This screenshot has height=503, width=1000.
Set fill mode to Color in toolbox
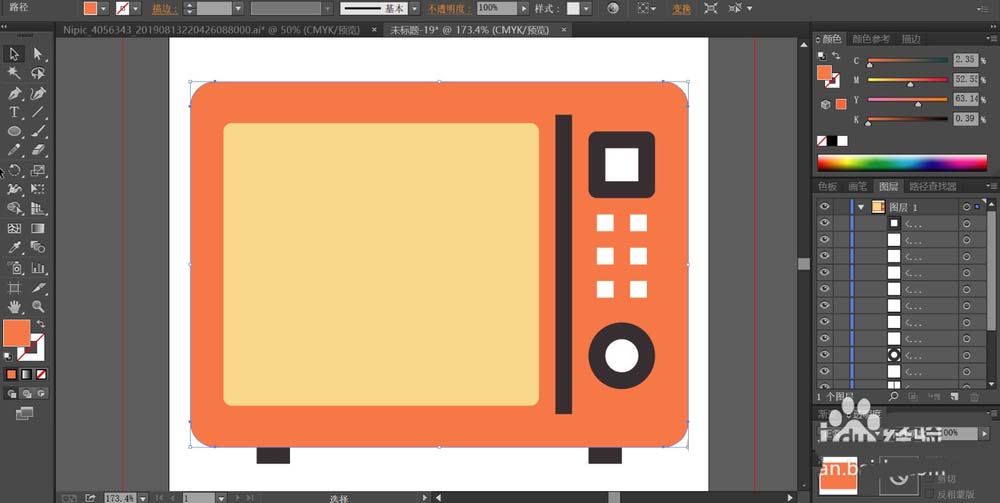point(11,374)
